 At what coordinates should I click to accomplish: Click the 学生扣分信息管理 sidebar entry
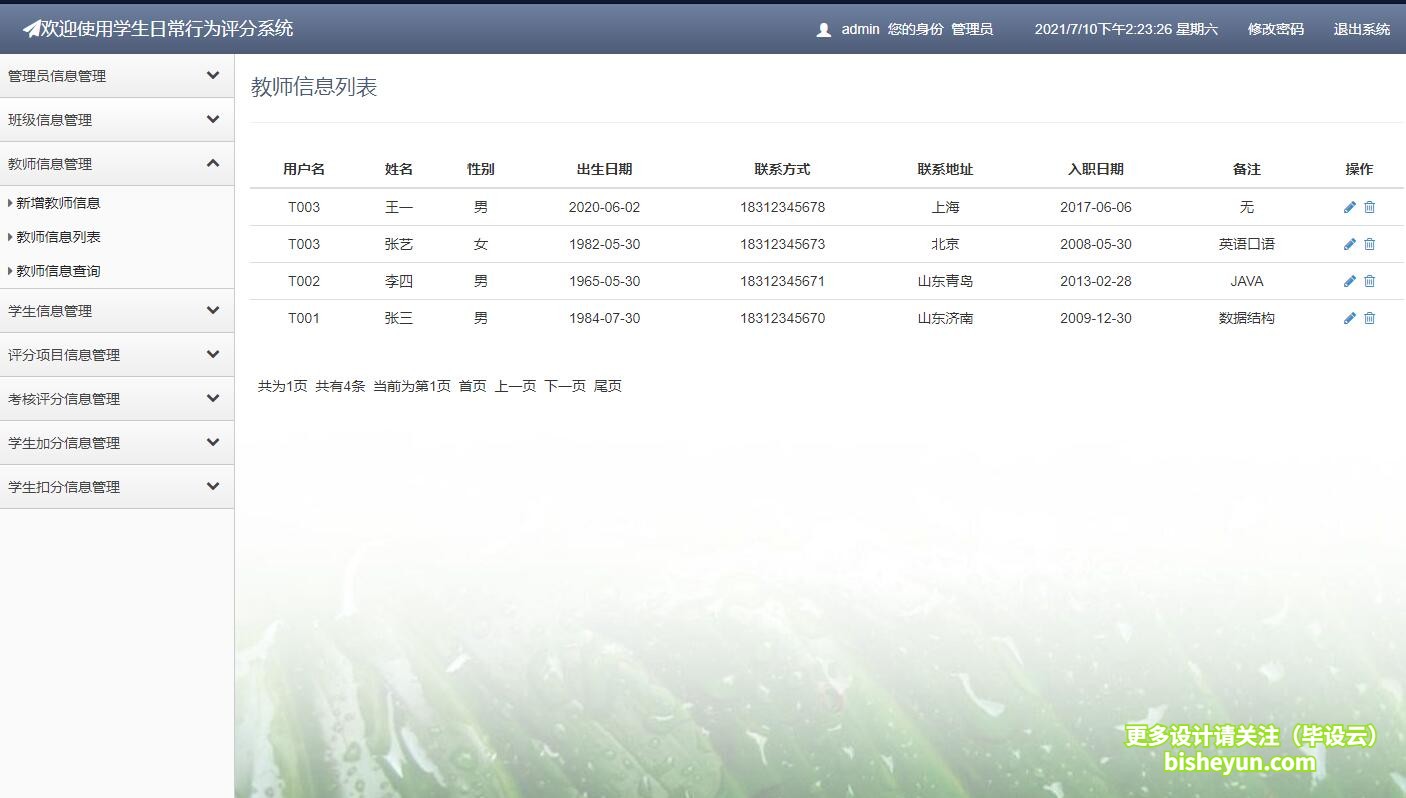[x=117, y=487]
